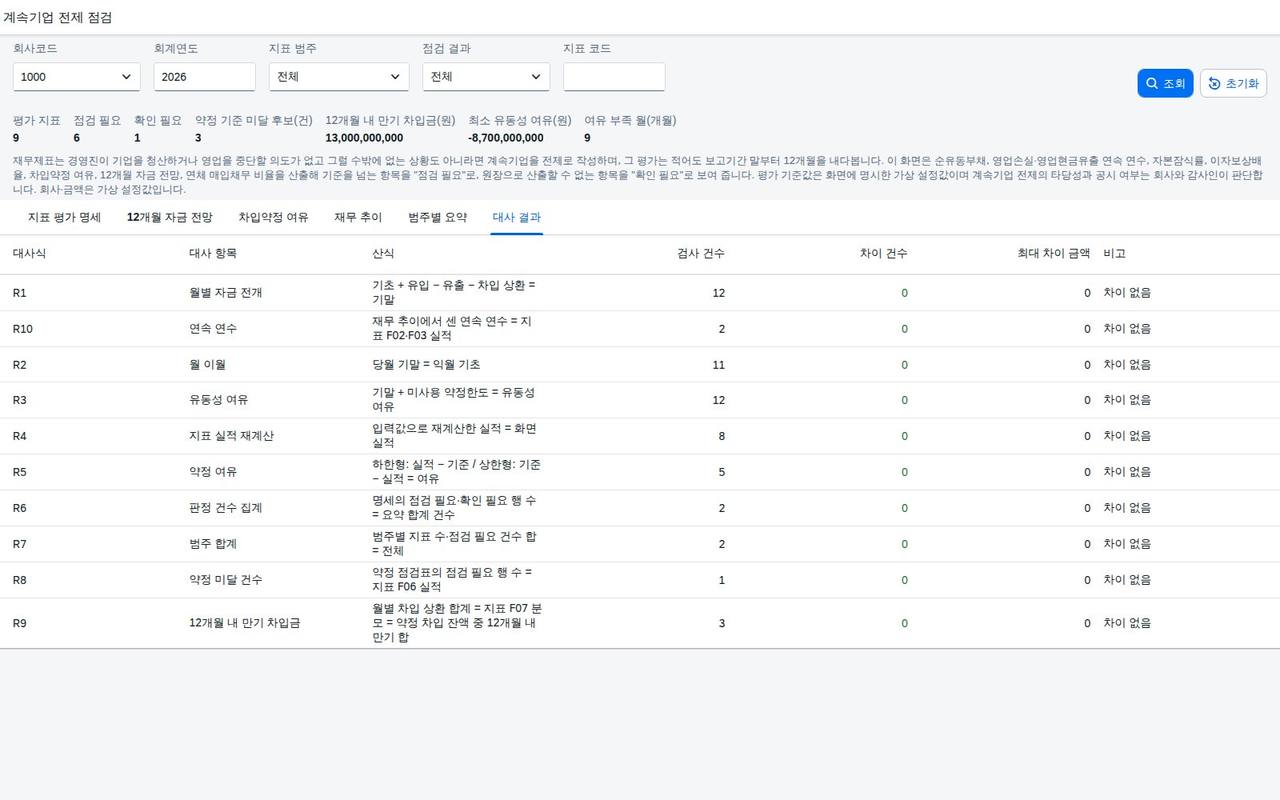The width and height of the screenshot is (1280, 800).
Task: Select the 범주별 요약 tab
Action: 437,217
